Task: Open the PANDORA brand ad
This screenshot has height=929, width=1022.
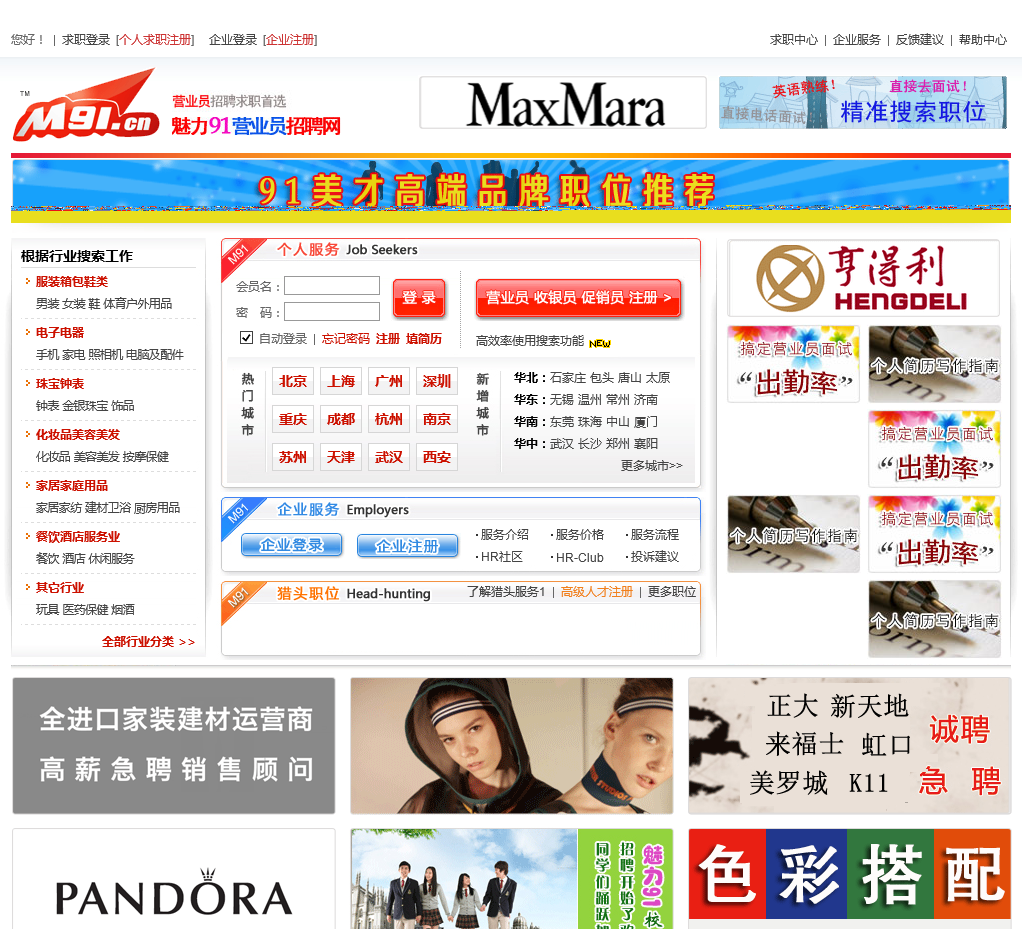Action: [173, 879]
